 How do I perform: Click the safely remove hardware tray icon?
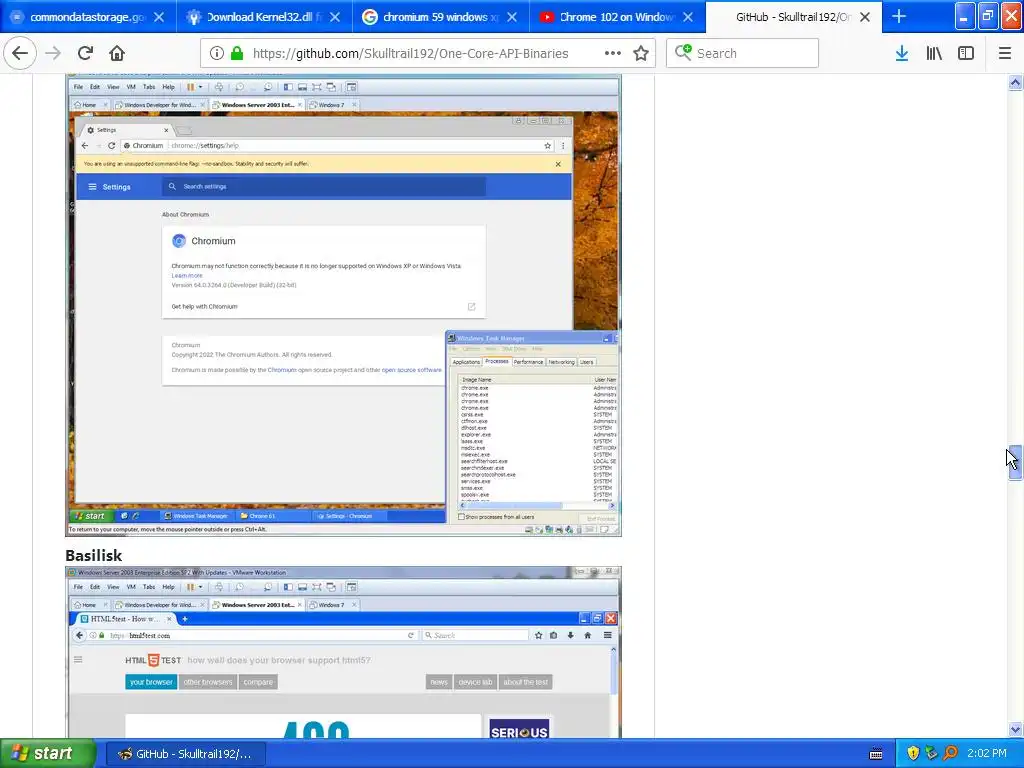point(932,754)
